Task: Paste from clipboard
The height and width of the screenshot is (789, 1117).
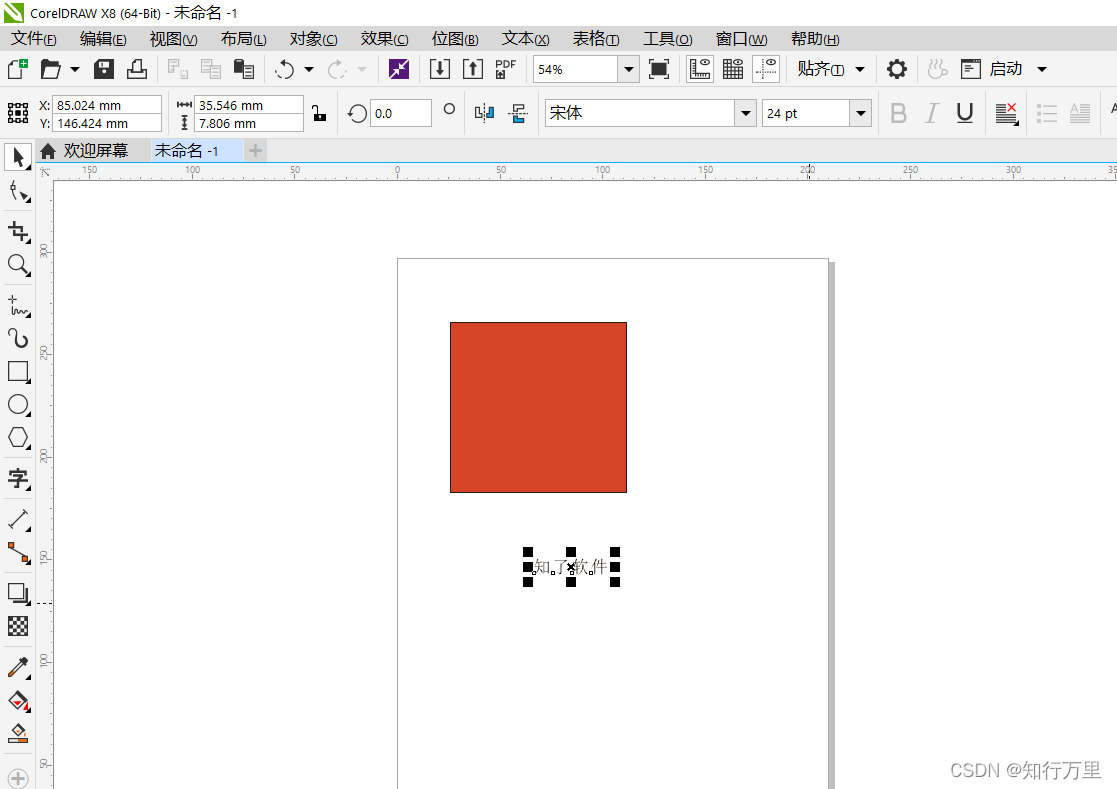Action: click(x=244, y=69)
